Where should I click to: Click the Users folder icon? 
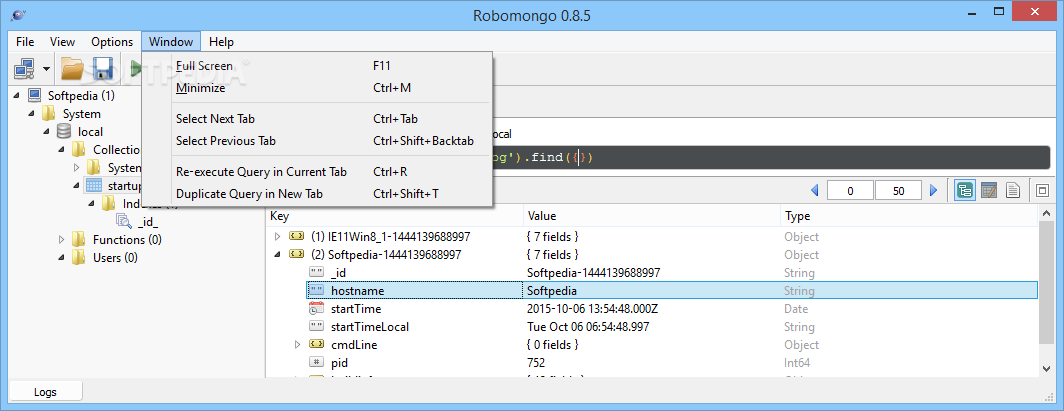click(79, 257)
